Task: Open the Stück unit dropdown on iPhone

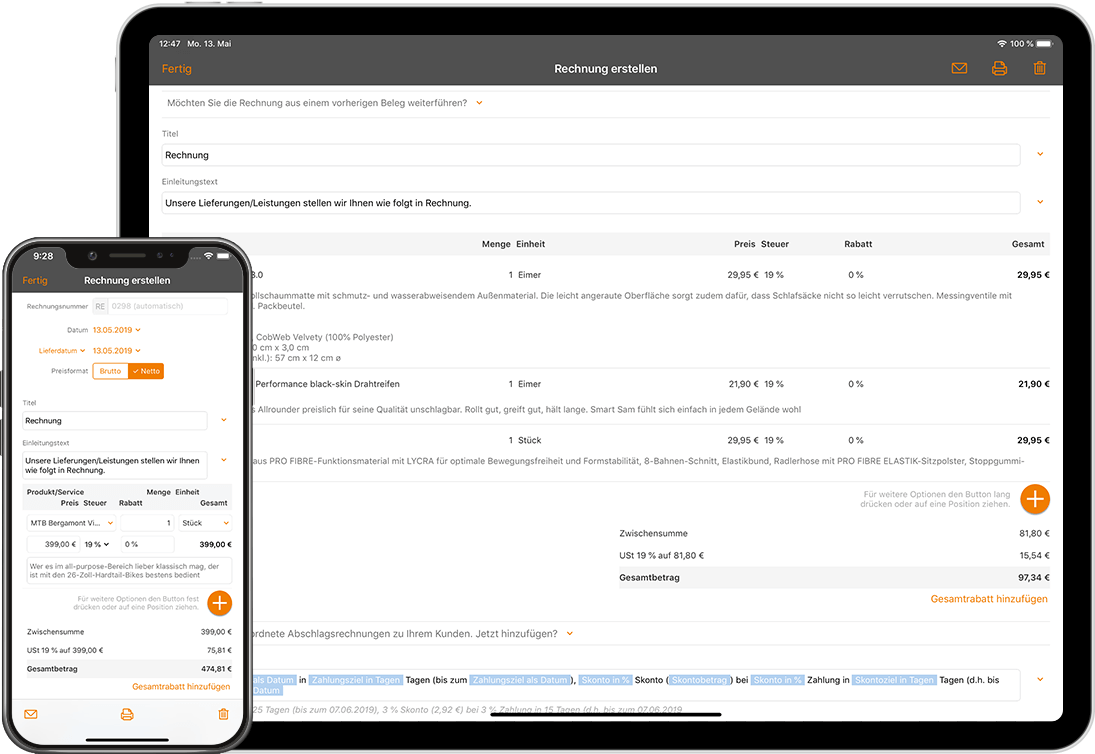Action: 205,523
